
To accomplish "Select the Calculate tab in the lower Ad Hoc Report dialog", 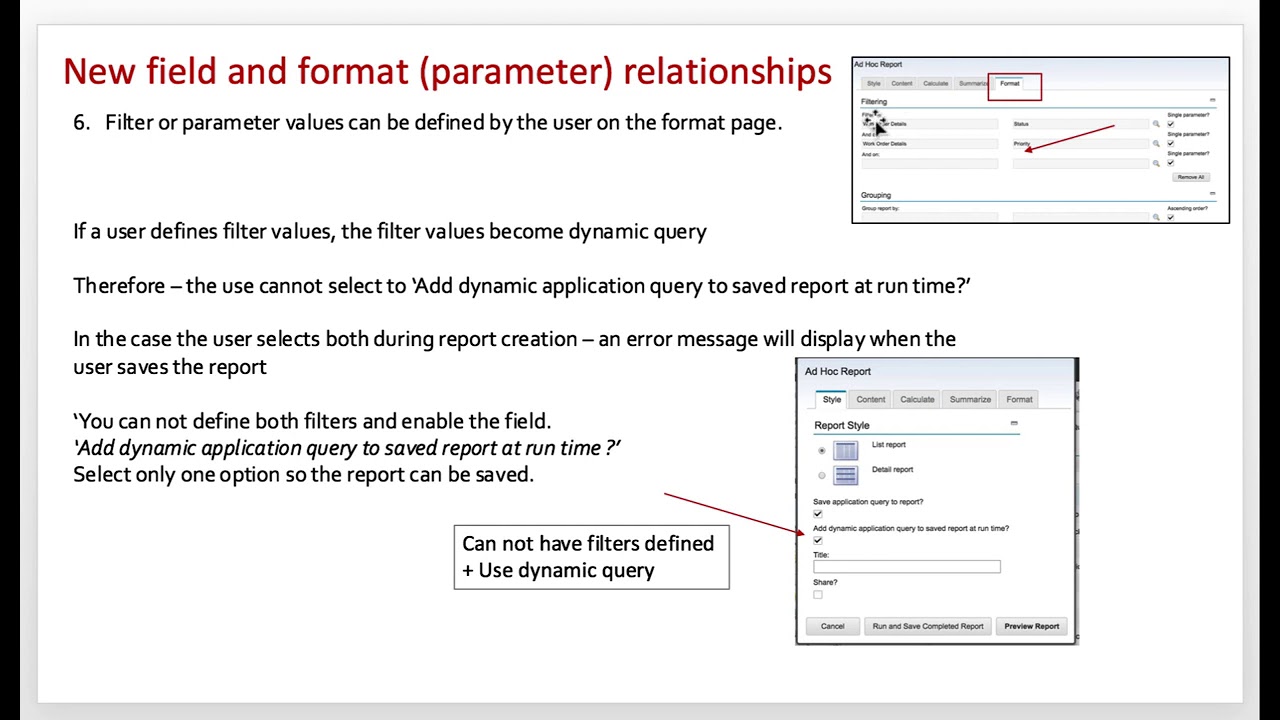I will [x=917, y=399].
